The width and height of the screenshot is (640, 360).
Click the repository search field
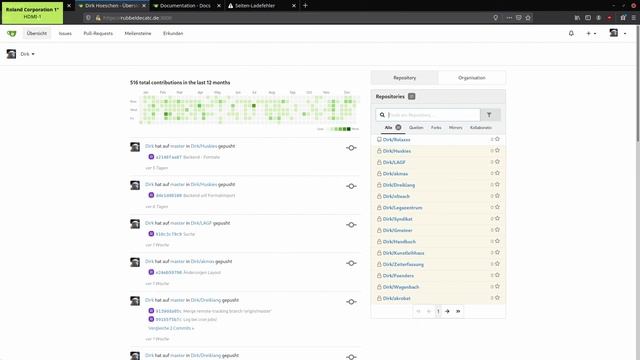point(428,115)
